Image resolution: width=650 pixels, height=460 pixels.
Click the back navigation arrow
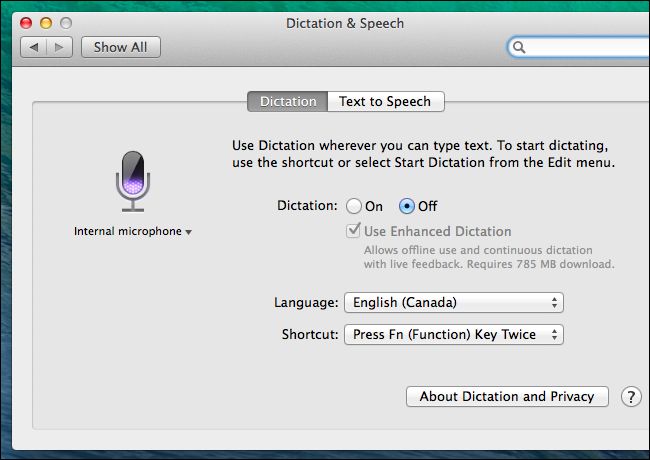click(x=35, y=47)
